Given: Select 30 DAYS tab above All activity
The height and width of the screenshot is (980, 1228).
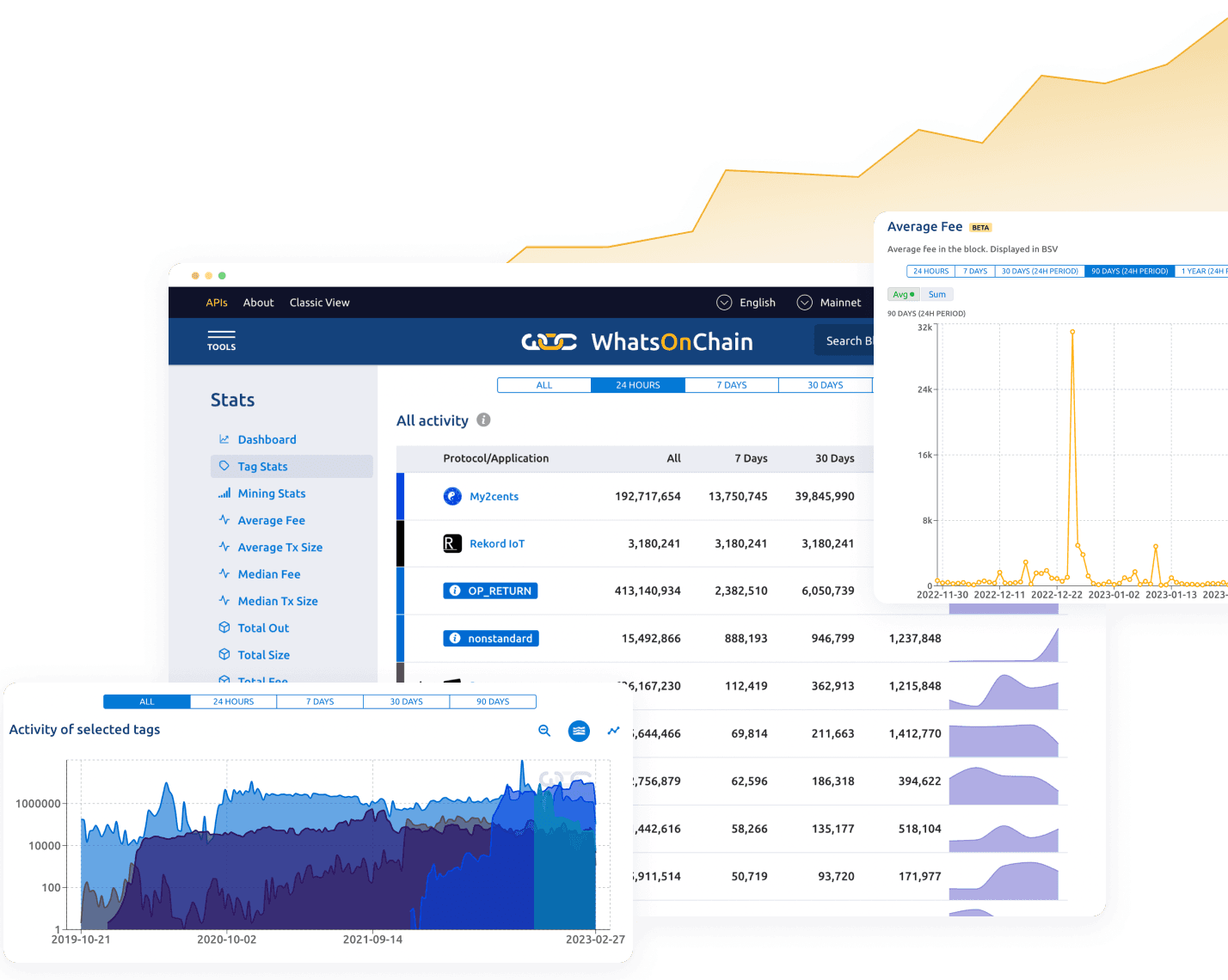Looking at the screenshot, I should (826, 385).
